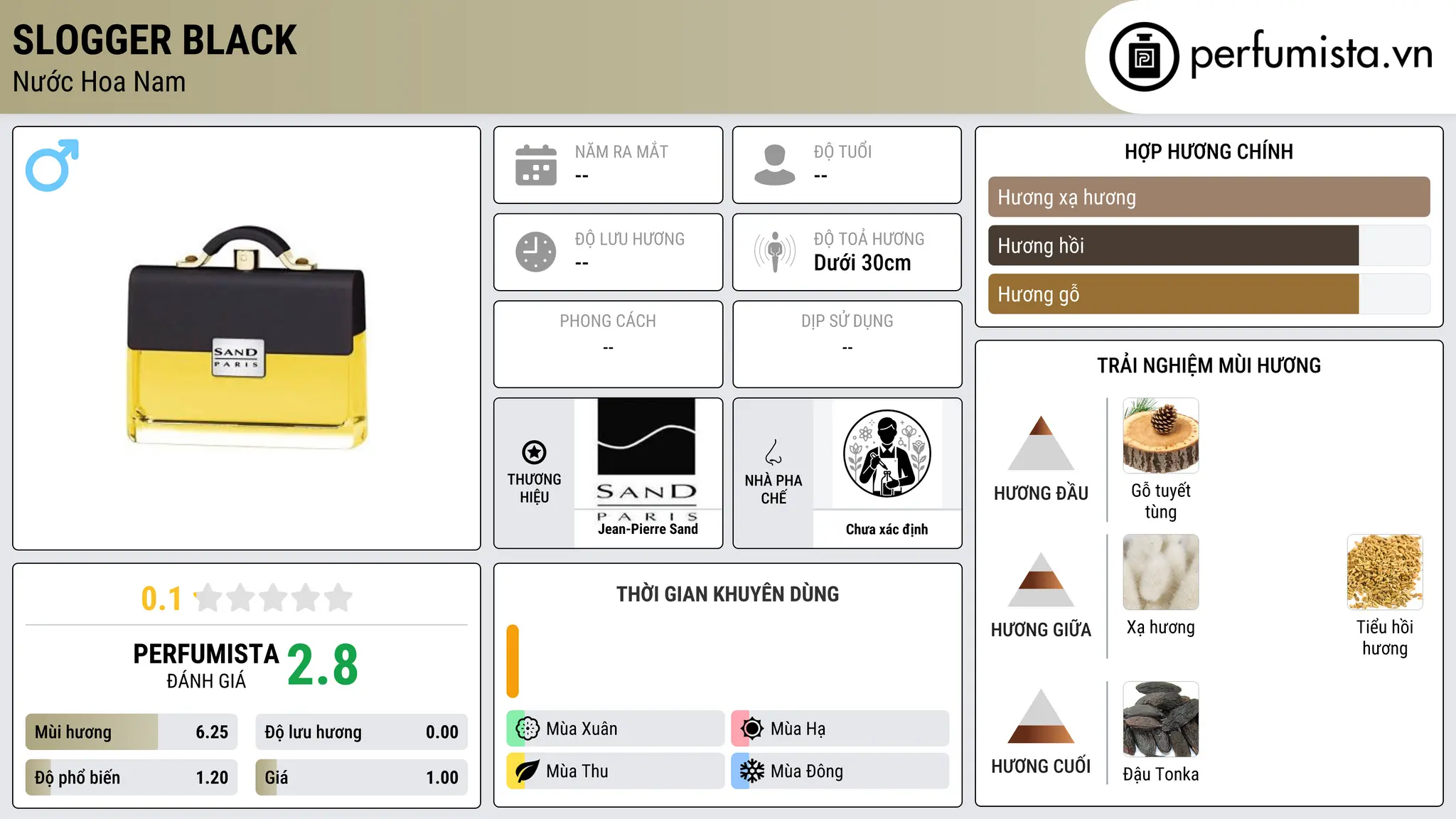Click the Tiểu hồi hương note name

point(1385,638)
